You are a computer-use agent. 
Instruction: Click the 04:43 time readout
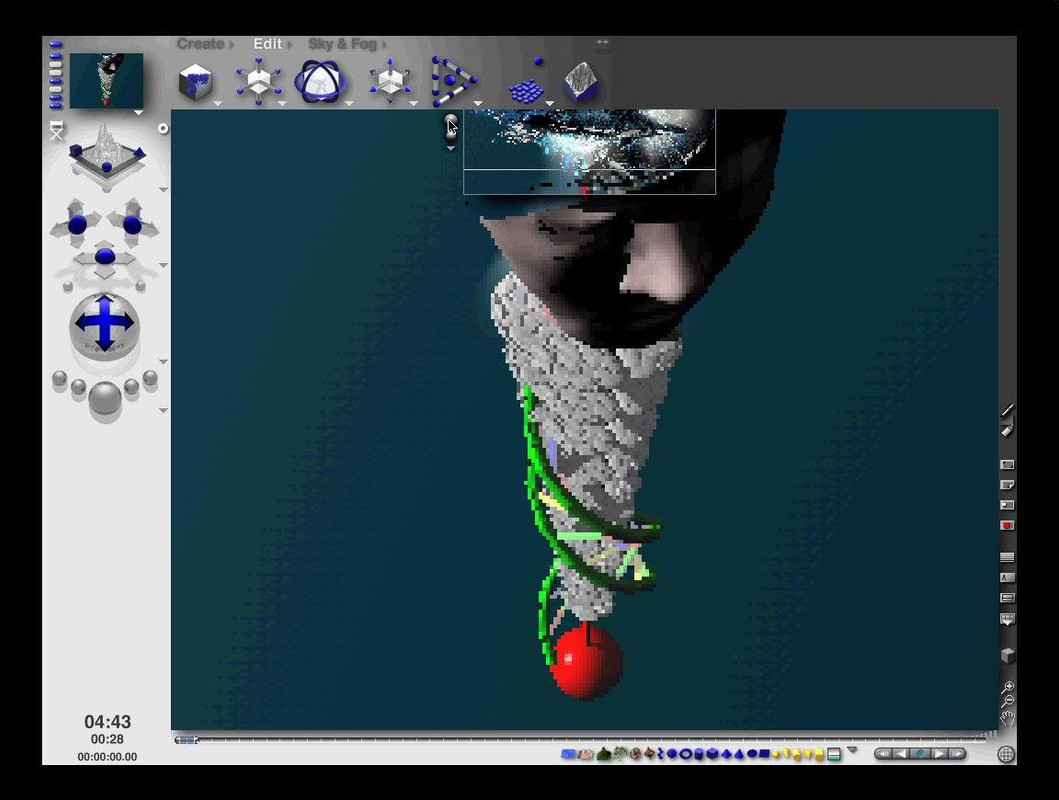(107, 722)
